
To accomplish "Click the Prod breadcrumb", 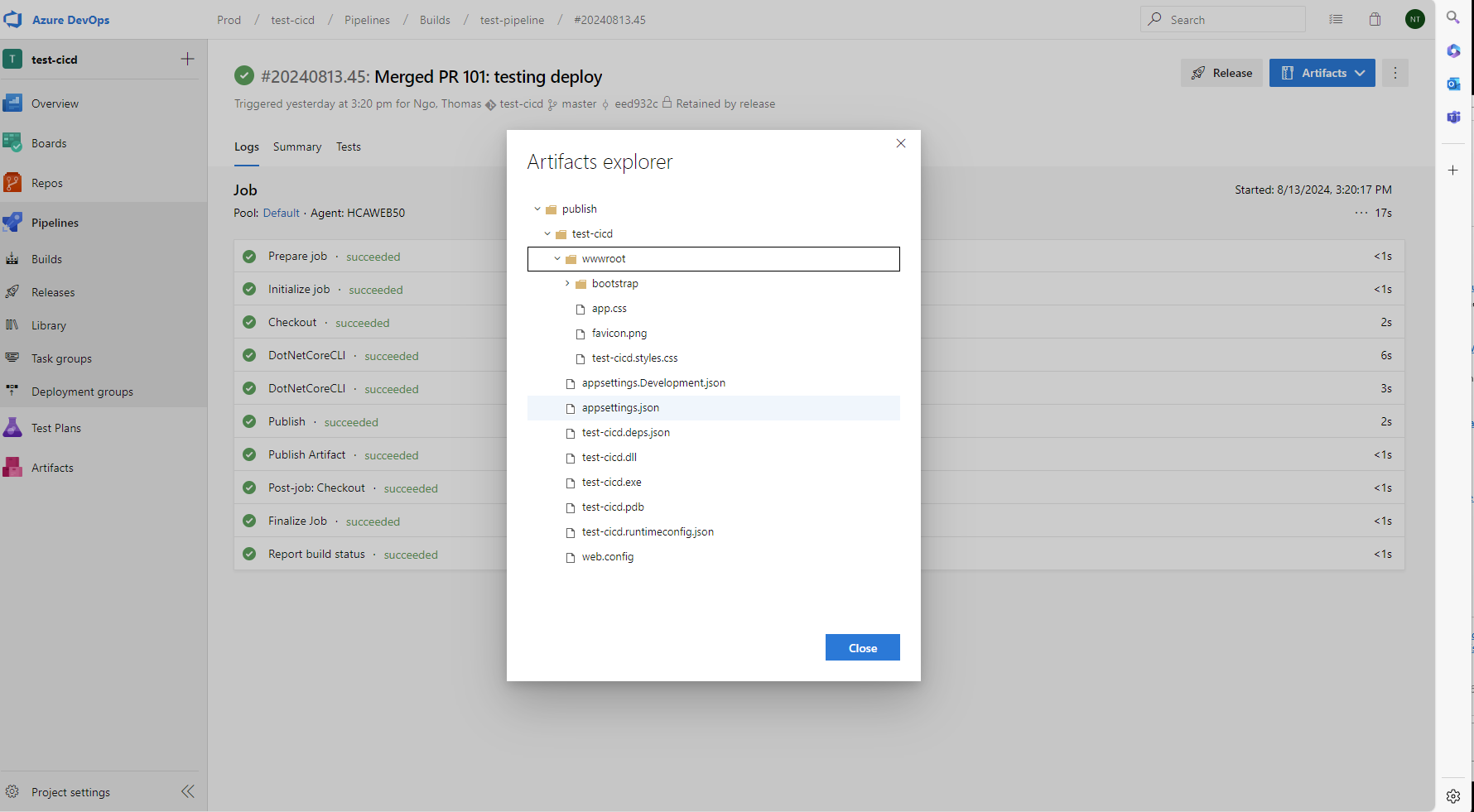I will 229,20.
